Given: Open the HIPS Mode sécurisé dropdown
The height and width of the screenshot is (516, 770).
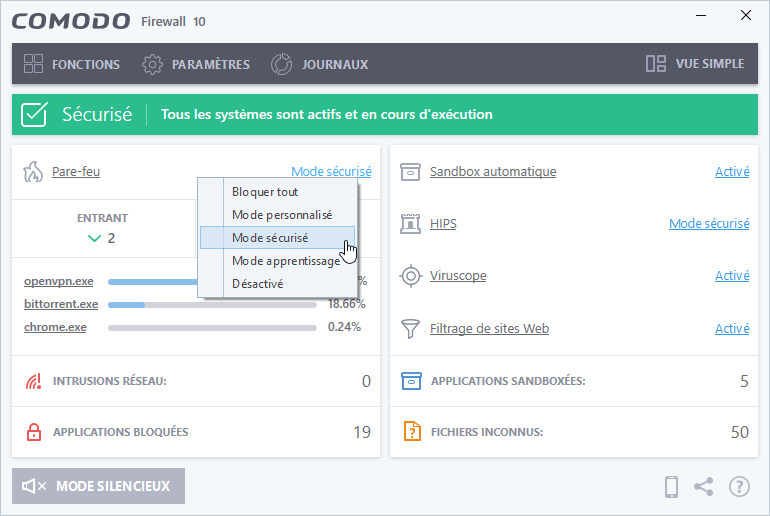Looking at the screenshot, I should point(709,223).
